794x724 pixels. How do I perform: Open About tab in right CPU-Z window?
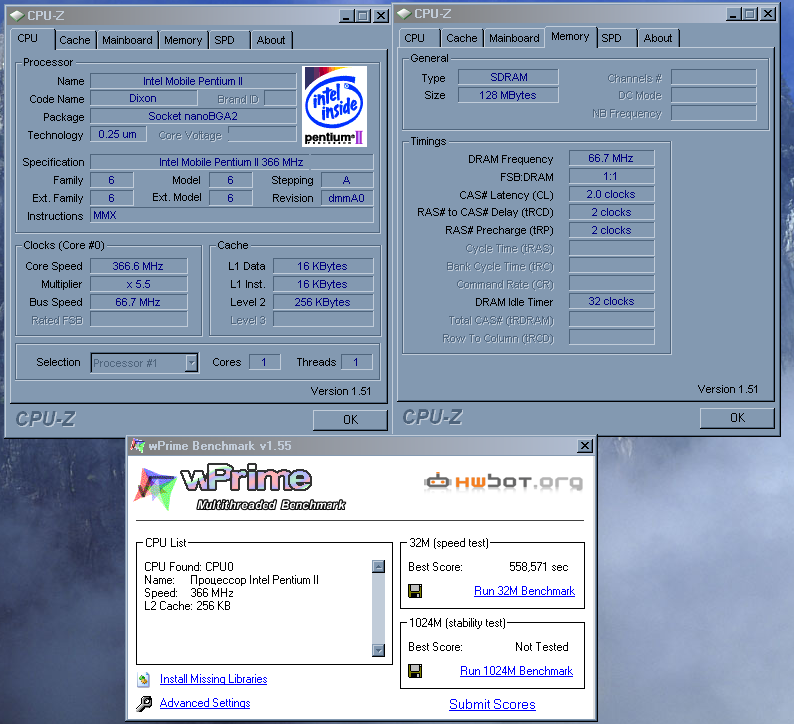click(x=658, y=38)
